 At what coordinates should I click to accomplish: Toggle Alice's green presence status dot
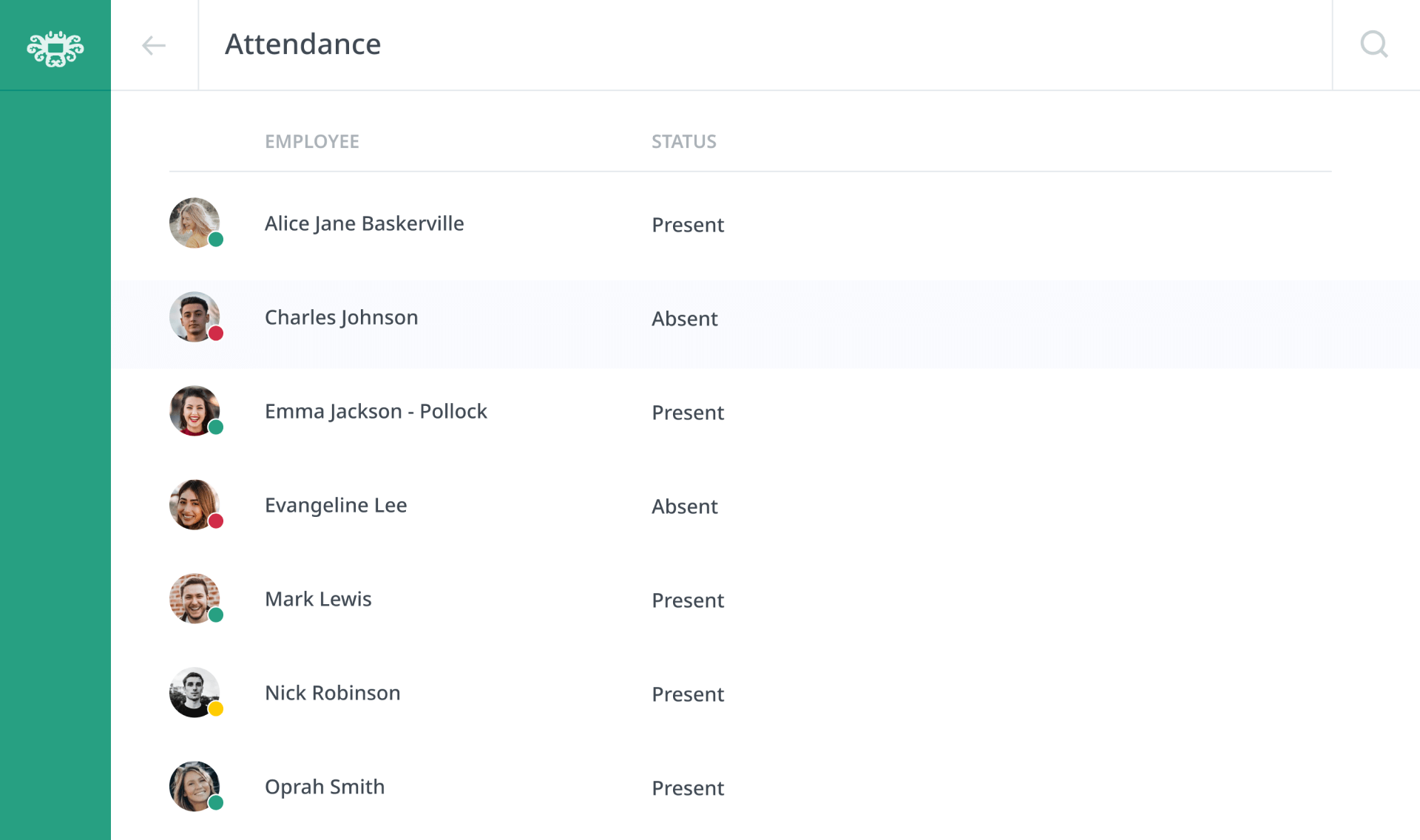pos(216,240)
